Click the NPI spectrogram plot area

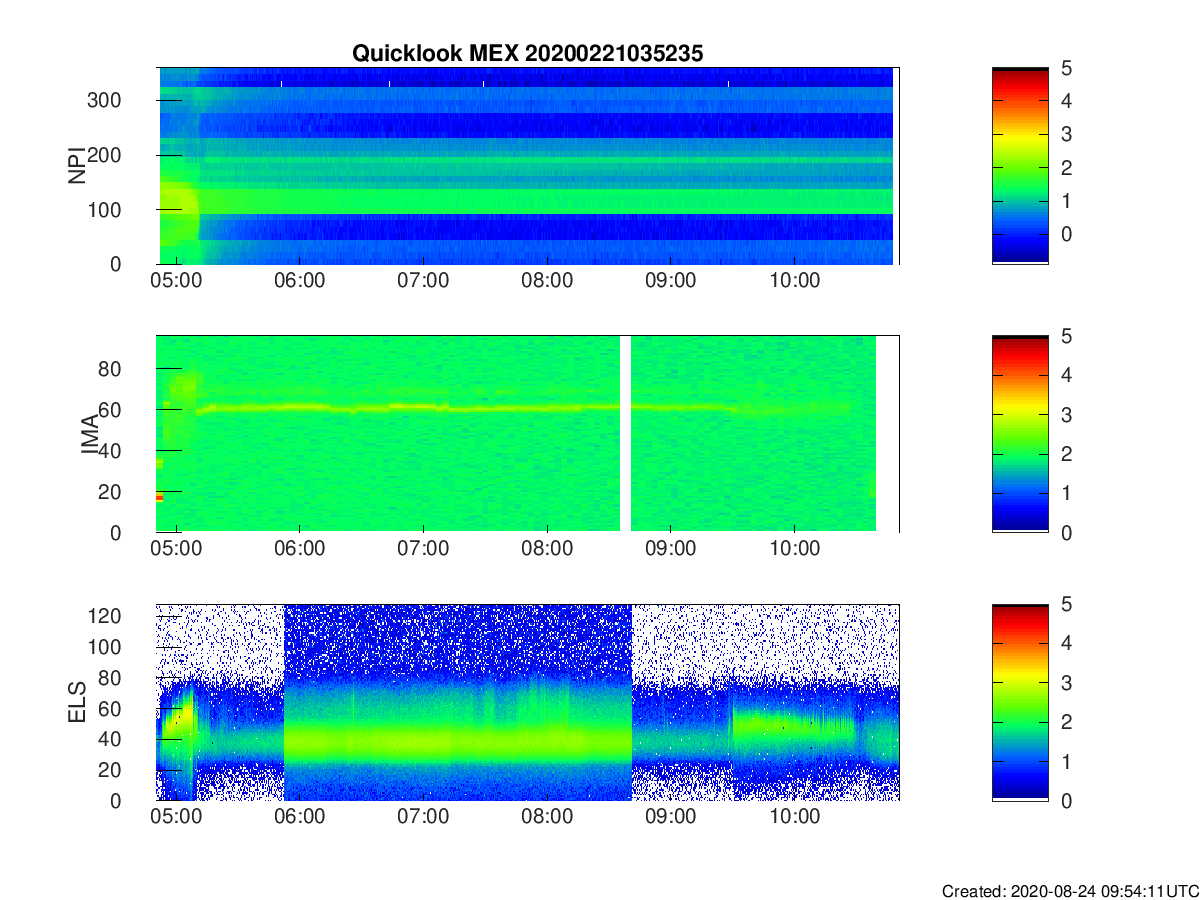tap(527, 166)
